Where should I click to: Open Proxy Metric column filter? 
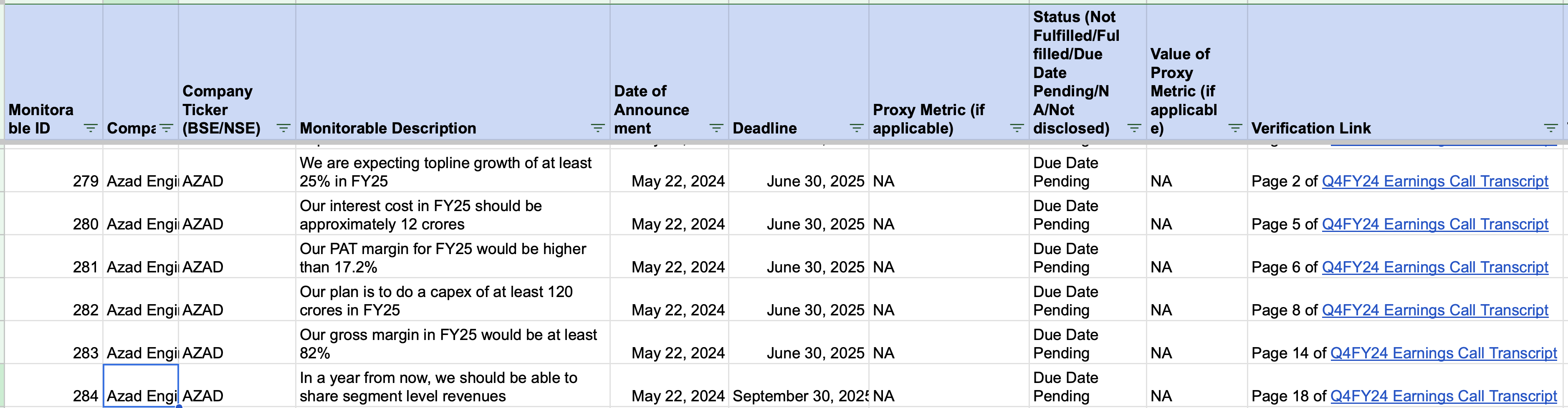(1017, 128)
